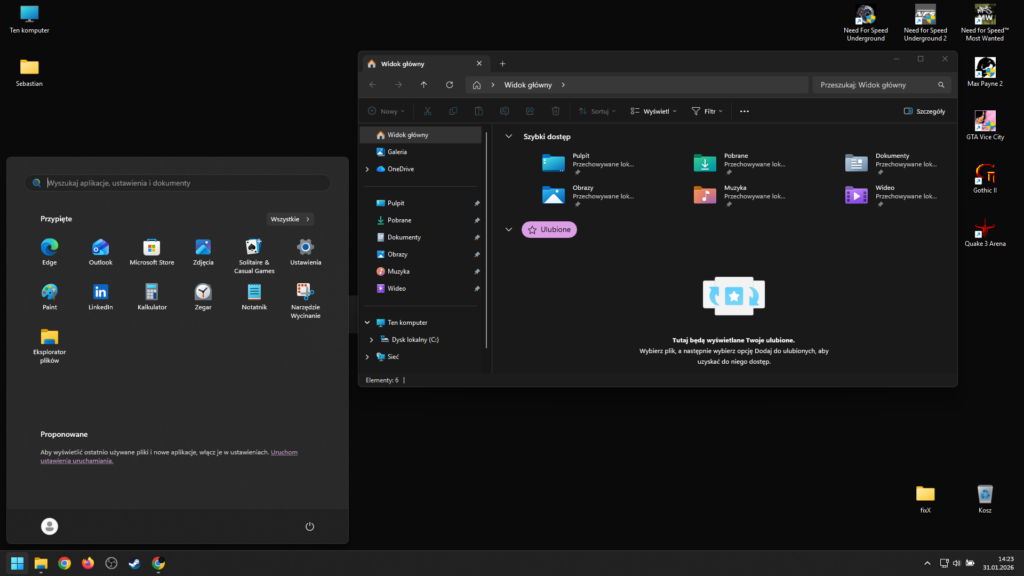
Task: Select Galeria in the navigation pane
Action: (396, 152)
